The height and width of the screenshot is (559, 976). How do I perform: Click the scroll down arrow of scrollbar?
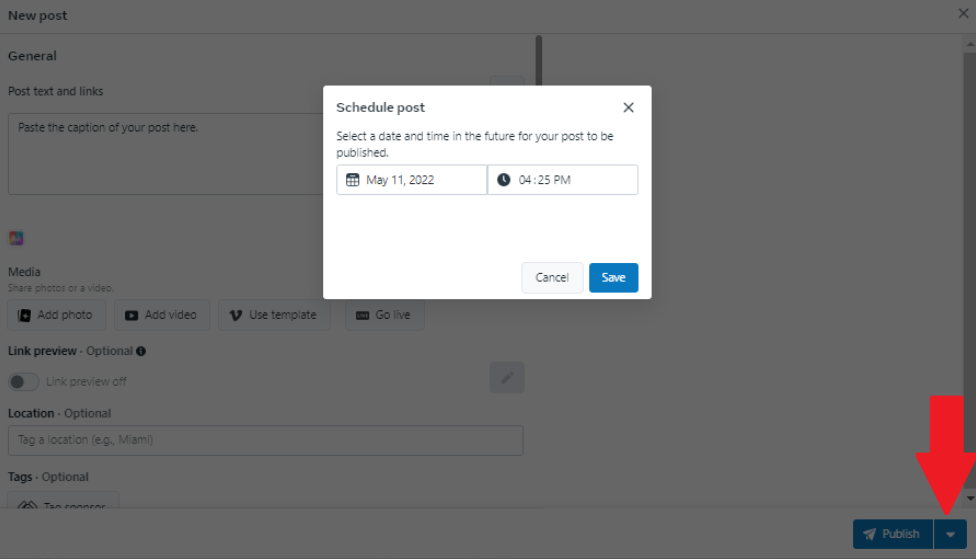(x=969, y=498)
